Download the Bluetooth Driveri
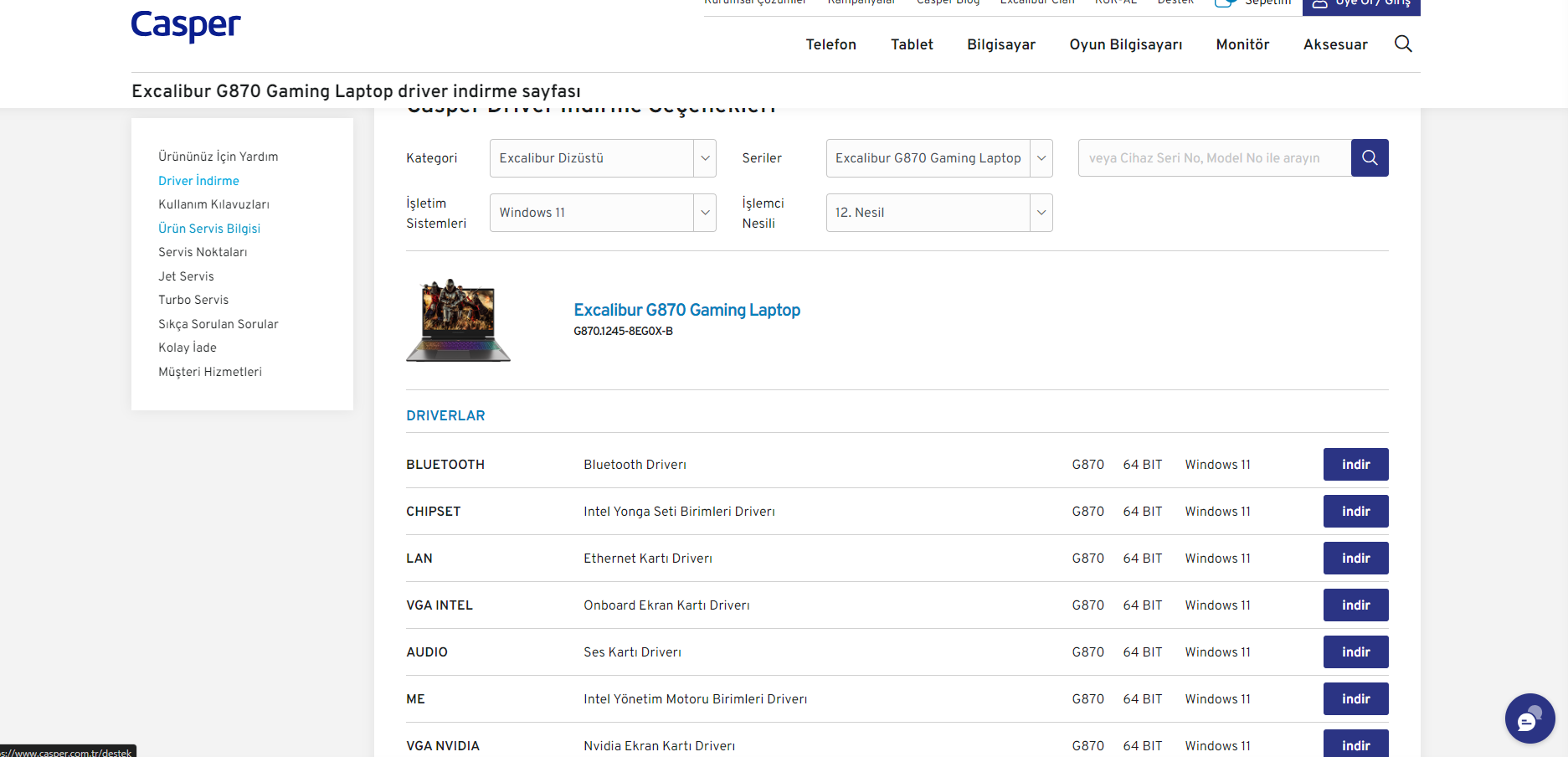Image resolution: width=1568 pixels, height=757 pixels. tap(1356, 465)
